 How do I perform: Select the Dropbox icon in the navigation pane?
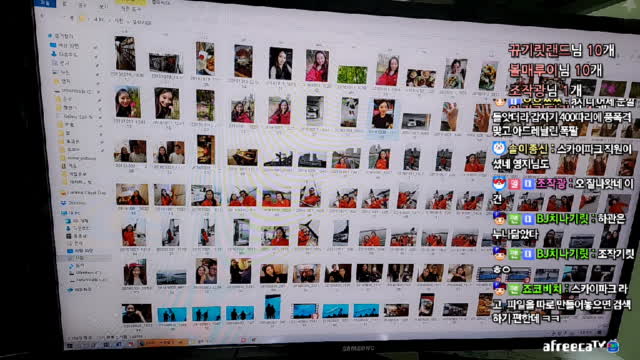[x=63, y=203]
